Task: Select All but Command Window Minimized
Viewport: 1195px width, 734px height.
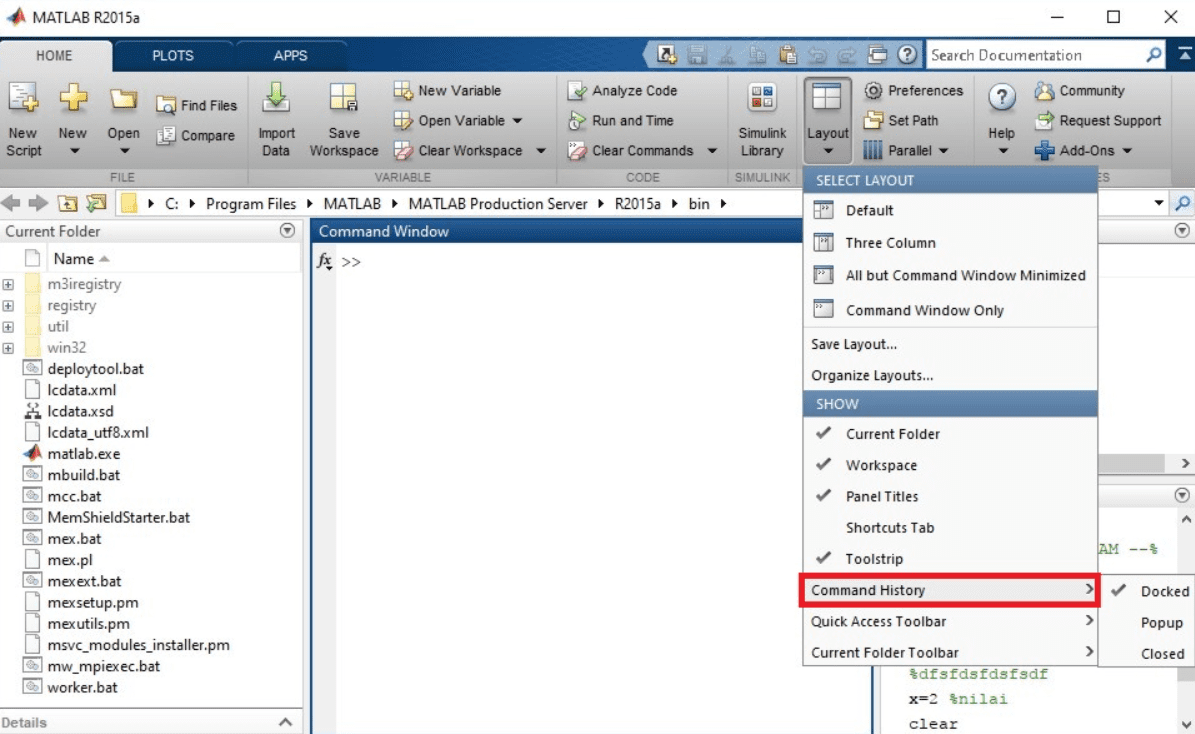Action: (950, 275)
